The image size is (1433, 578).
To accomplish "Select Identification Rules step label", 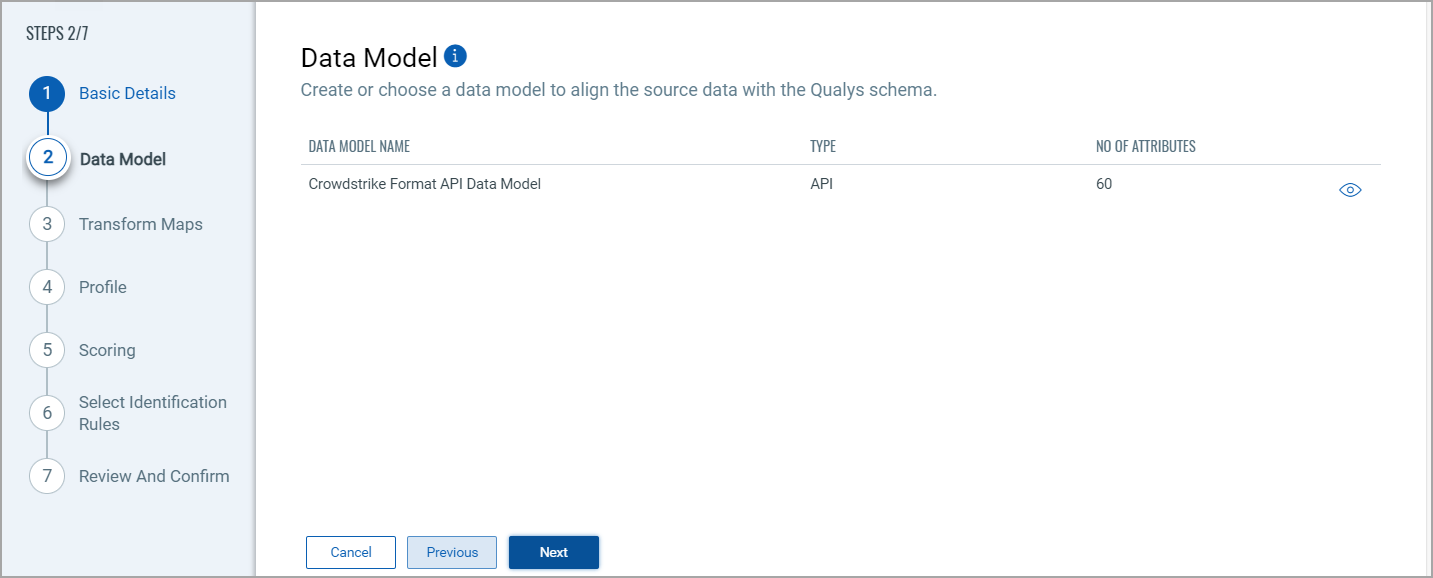I will coord(152,412).
